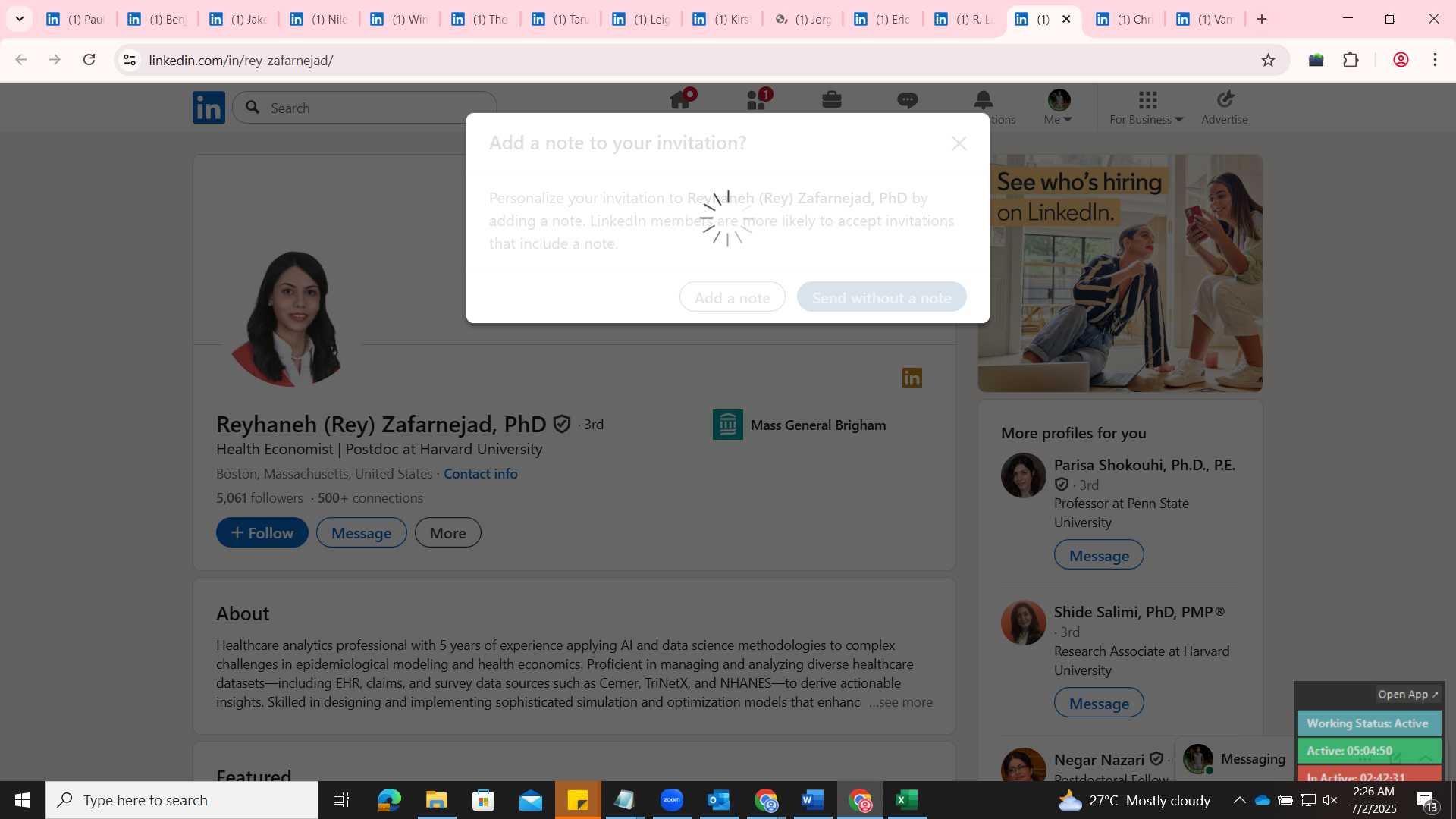Open the Windows notification center
Viewport: 1456px width, 819px height.
tap(1426, 800)
